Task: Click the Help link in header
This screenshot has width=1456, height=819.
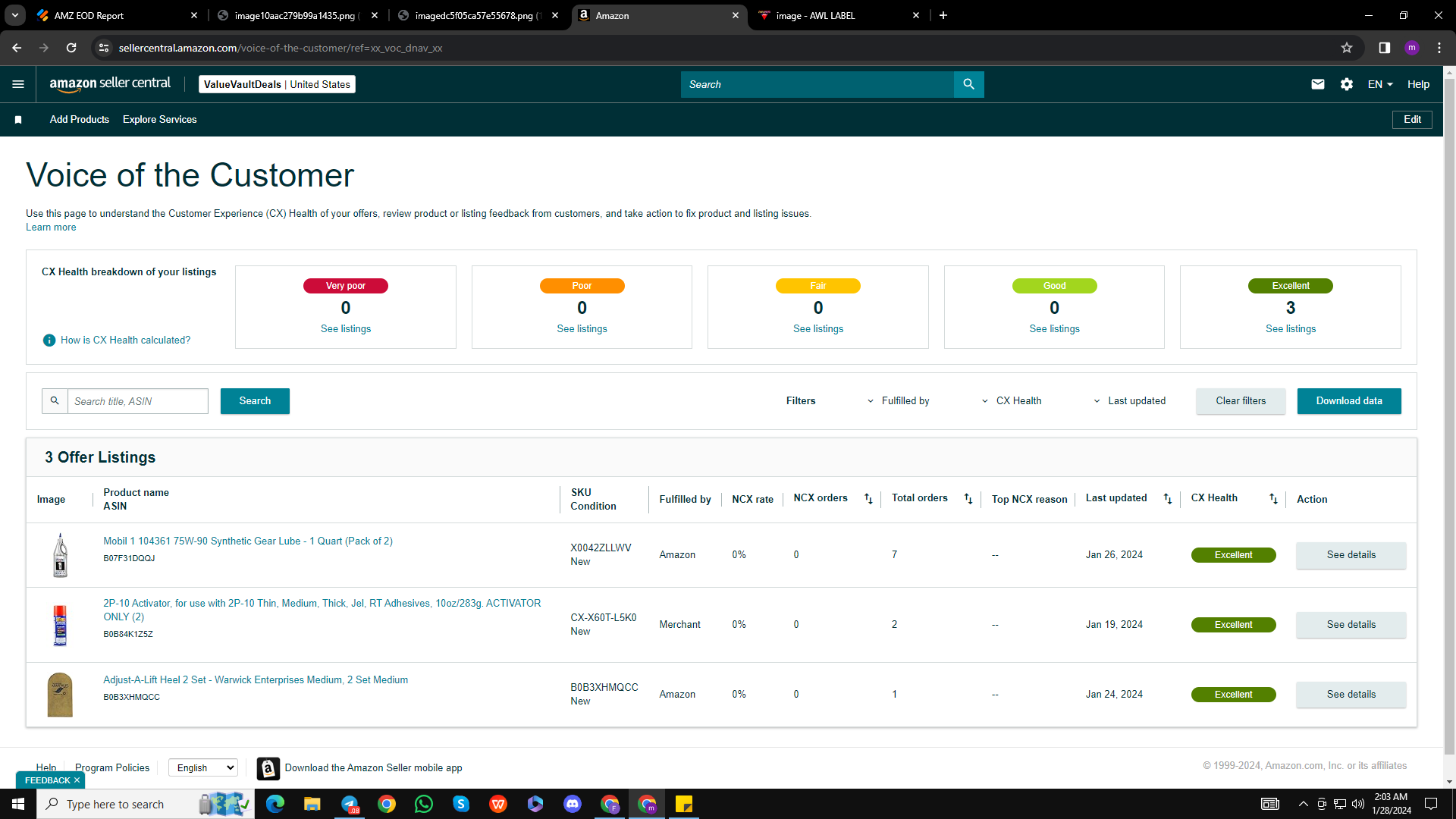Action: pos(1418,84)
